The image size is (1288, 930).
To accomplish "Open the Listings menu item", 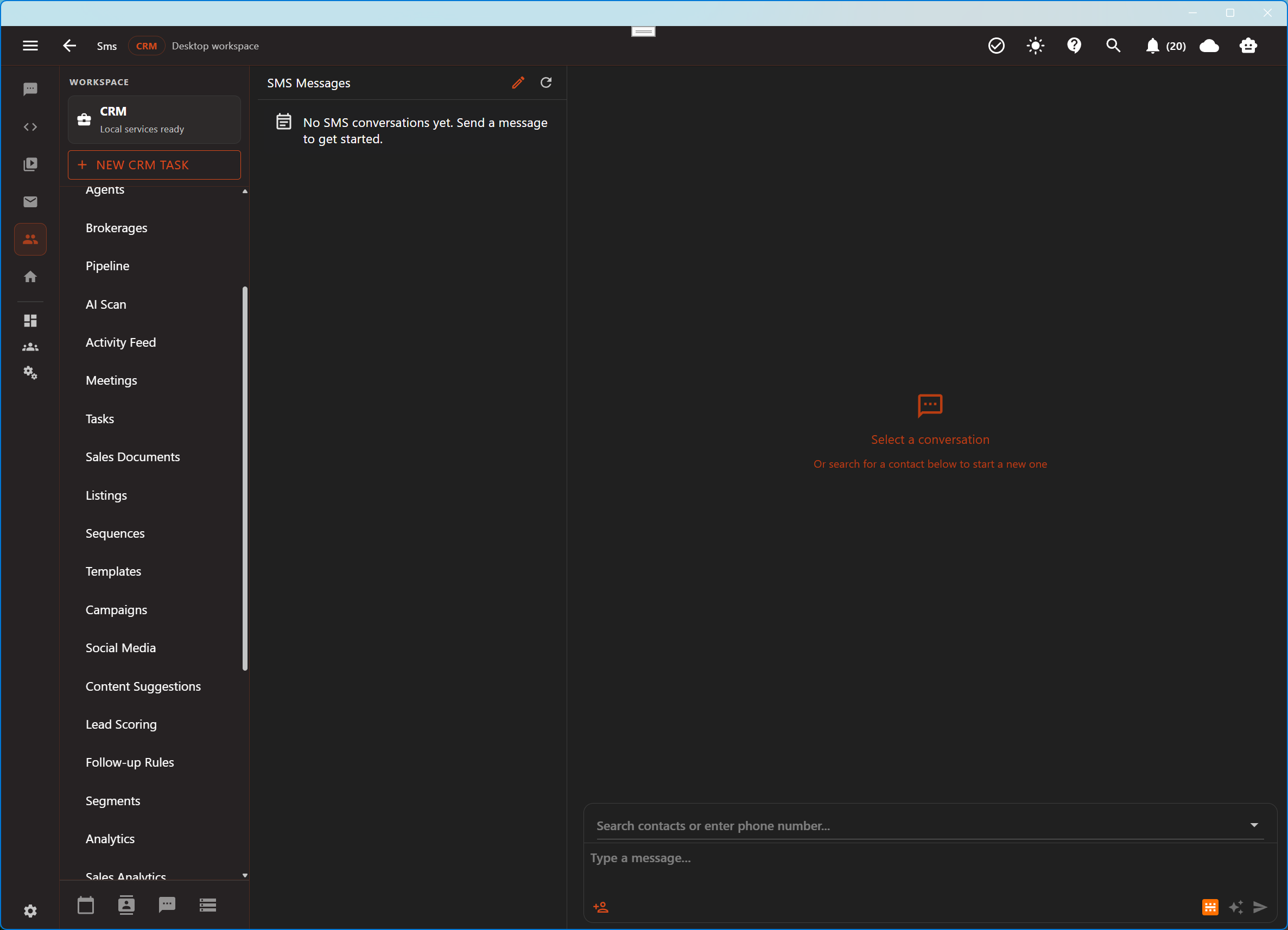I will [106, 495].
